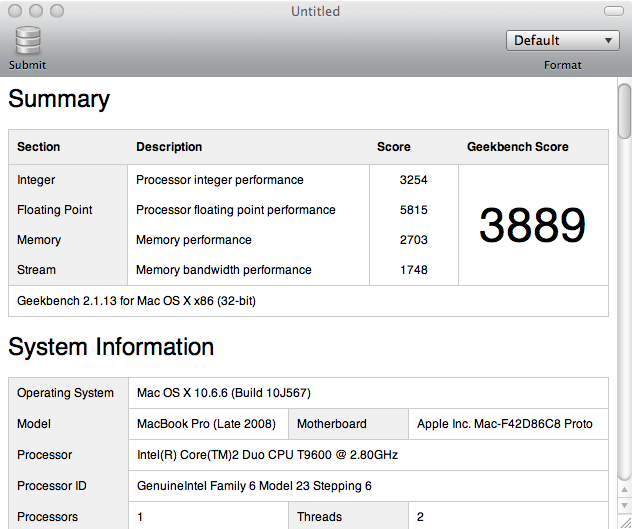Click the floating point score 5815
632x529 pixels.
[414, 210]
